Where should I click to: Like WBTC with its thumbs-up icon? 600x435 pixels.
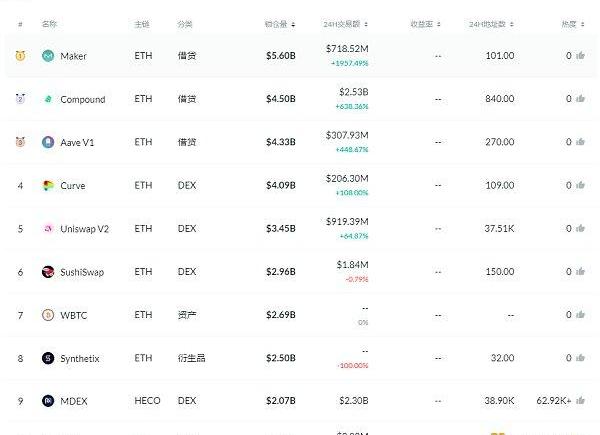pos(580,315)
